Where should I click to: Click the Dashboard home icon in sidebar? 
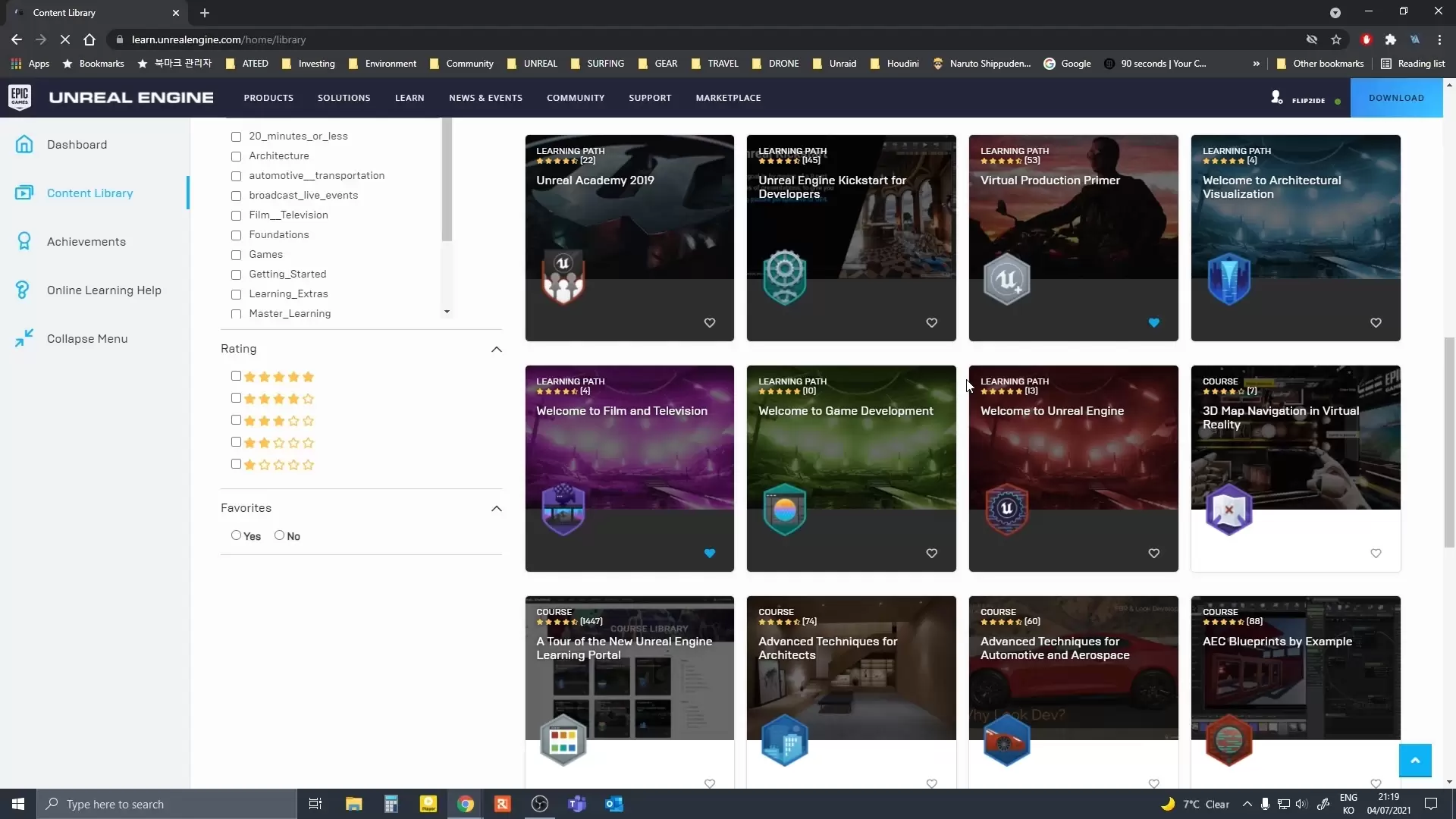tap(24, 144)
